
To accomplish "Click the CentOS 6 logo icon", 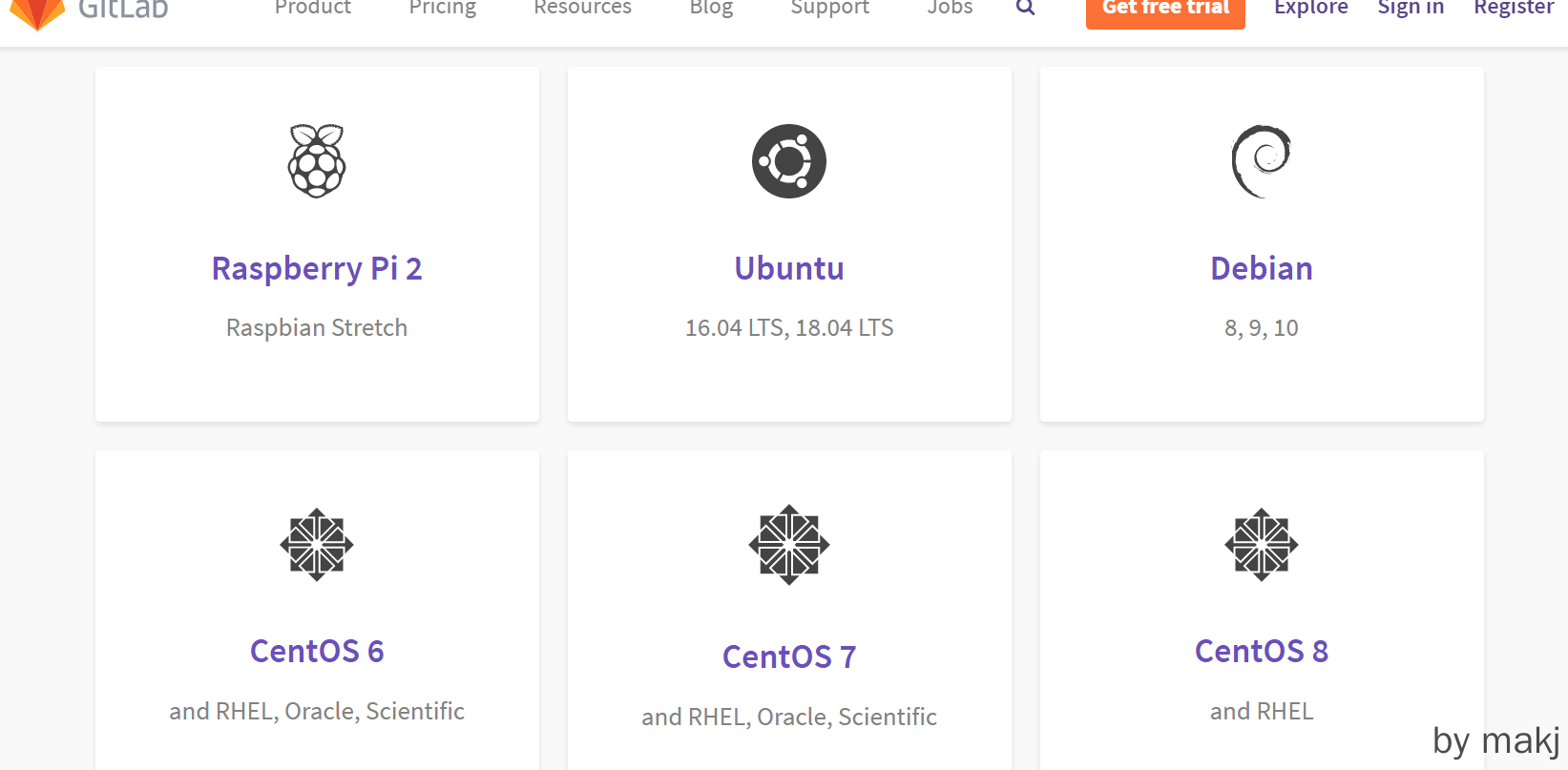I will click(317, 545).
